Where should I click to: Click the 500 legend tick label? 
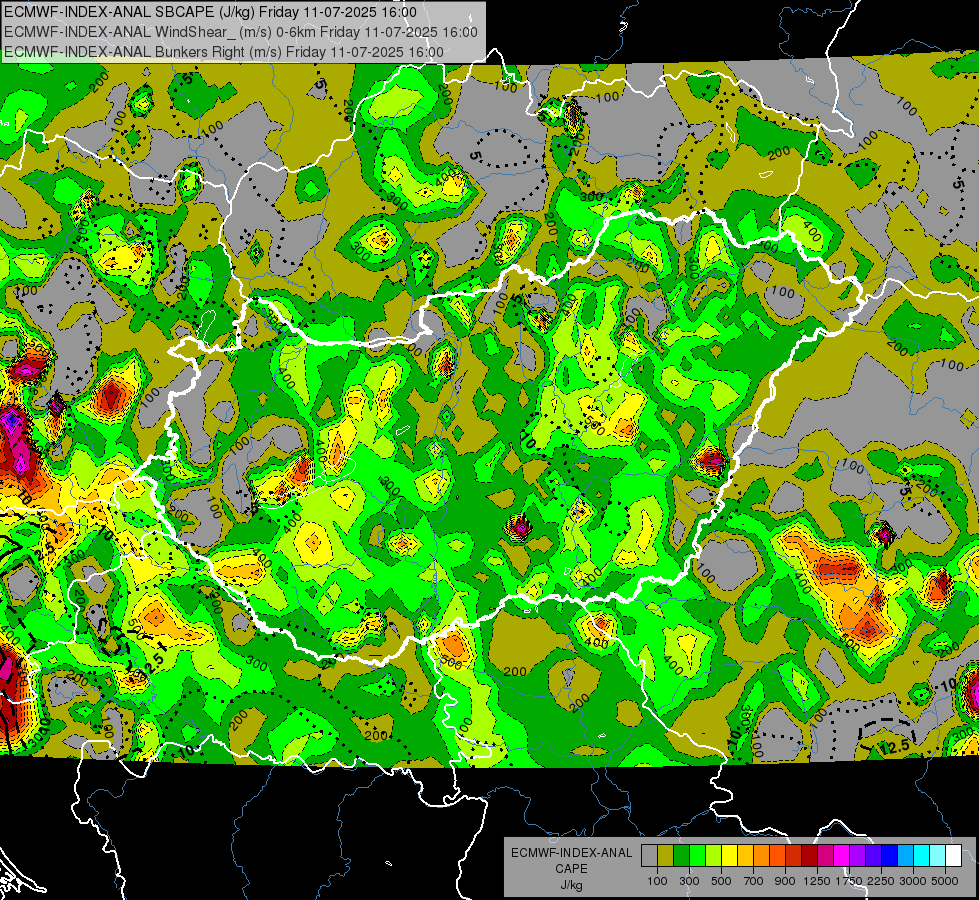click(x=721, y=881)
